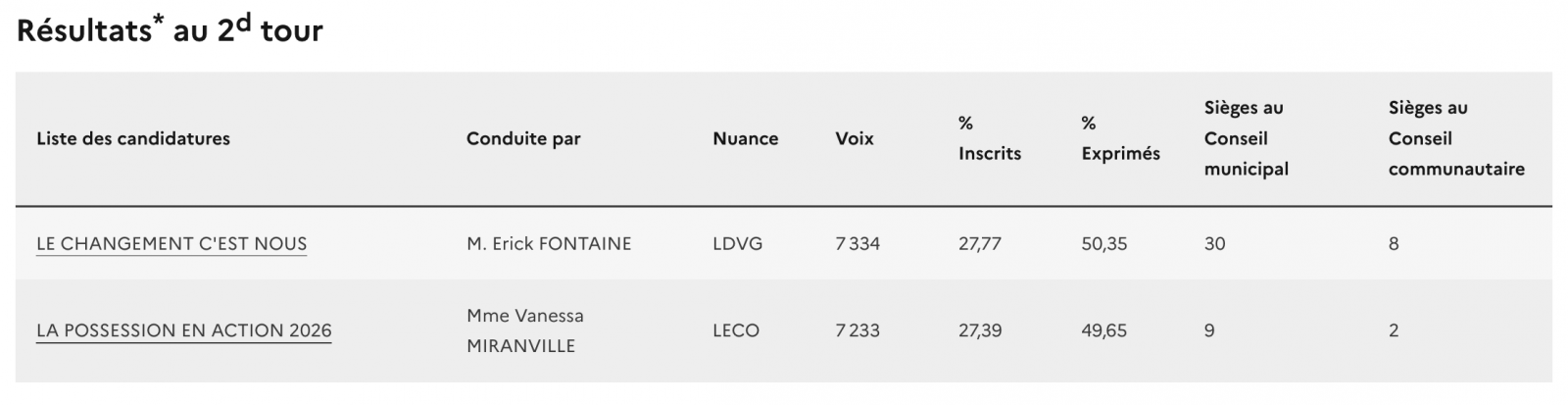Click the 50,35 percent expressed value
The image size is (1568, 405).
point(1104,244)
